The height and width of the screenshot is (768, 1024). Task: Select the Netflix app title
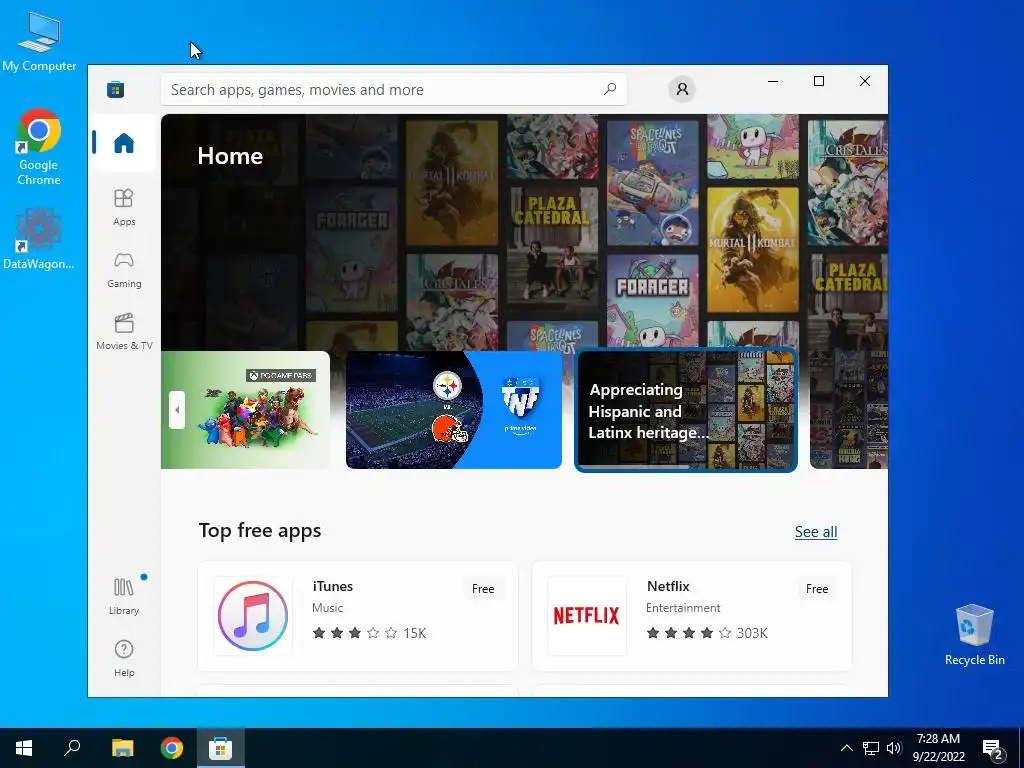tap(668, 586)
